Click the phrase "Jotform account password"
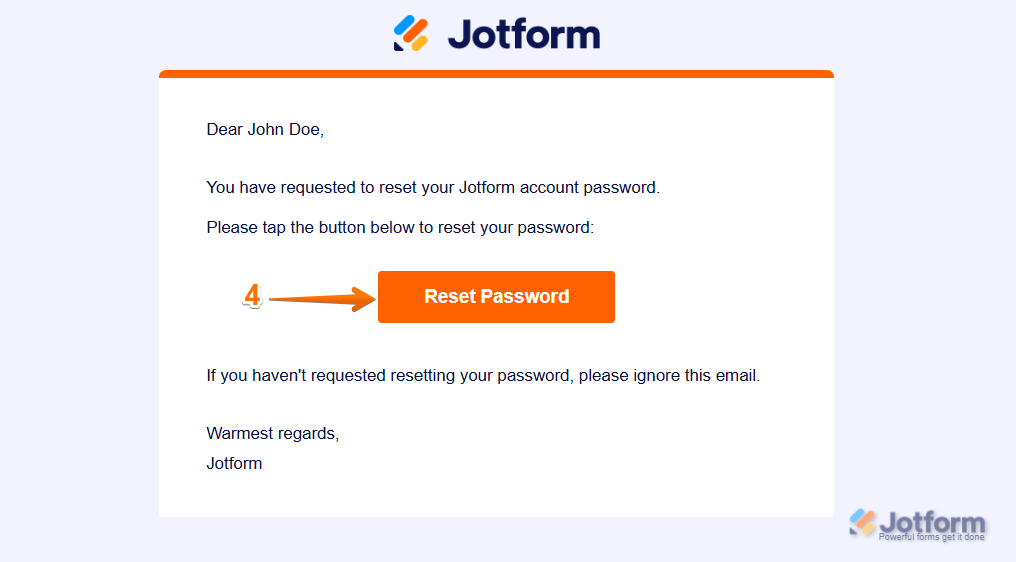Image resolution: width=1016 pixels, height=562 pixels. coord(557,187)
